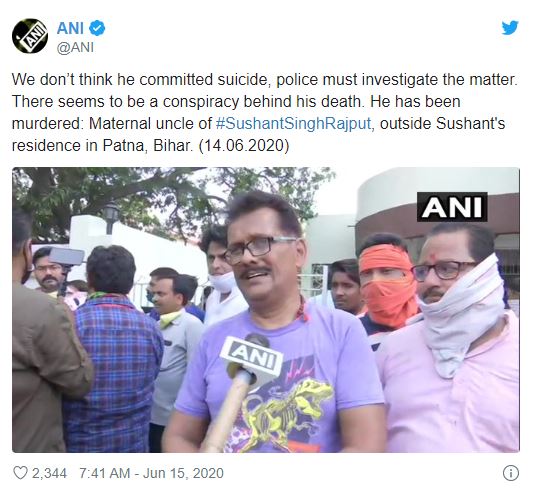This screenshot has width=534, height=490.
Task: Open the @ANI handle link
Action: (x=75, y=48)
